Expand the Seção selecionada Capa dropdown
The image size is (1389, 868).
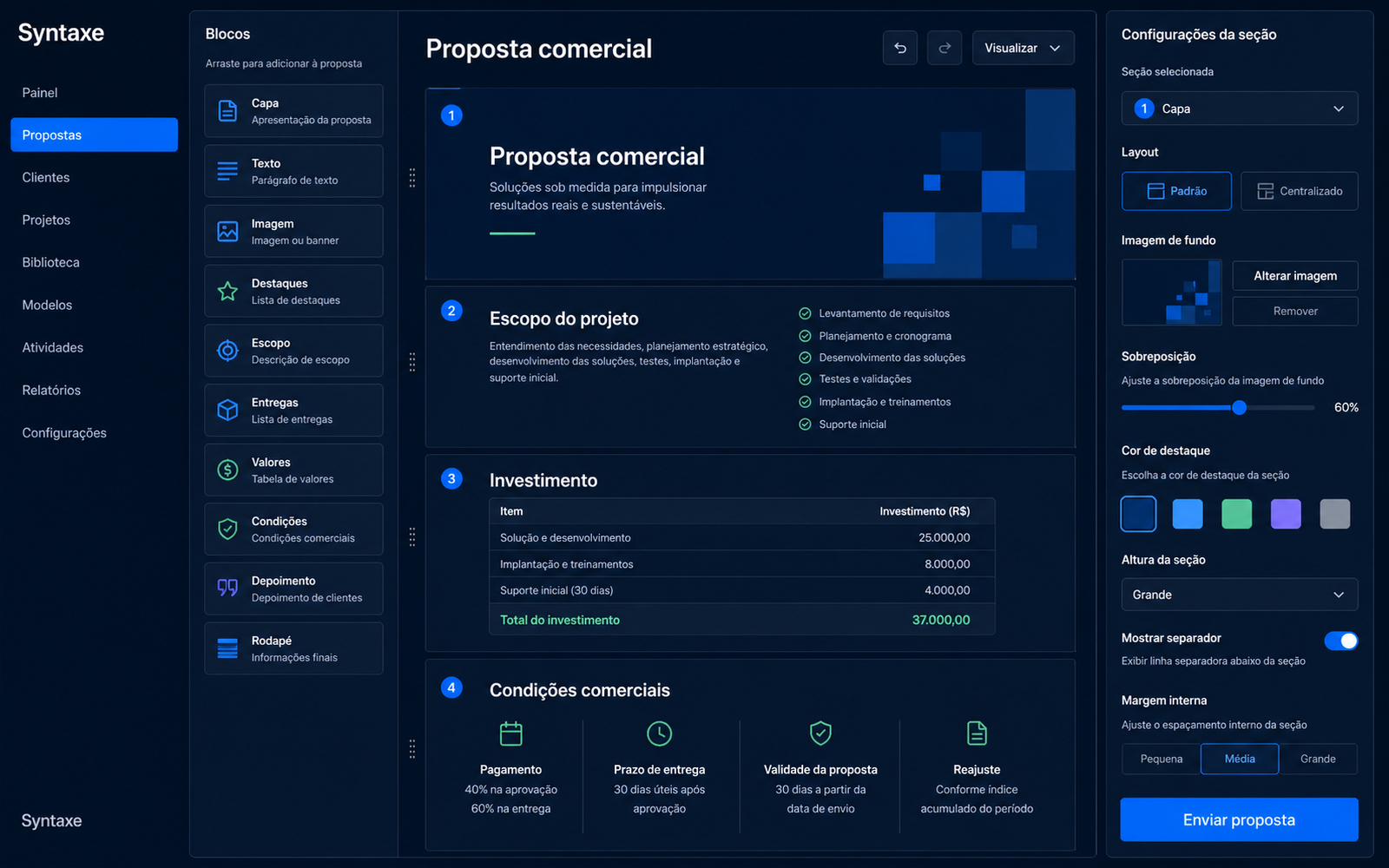click(1240, 108)
